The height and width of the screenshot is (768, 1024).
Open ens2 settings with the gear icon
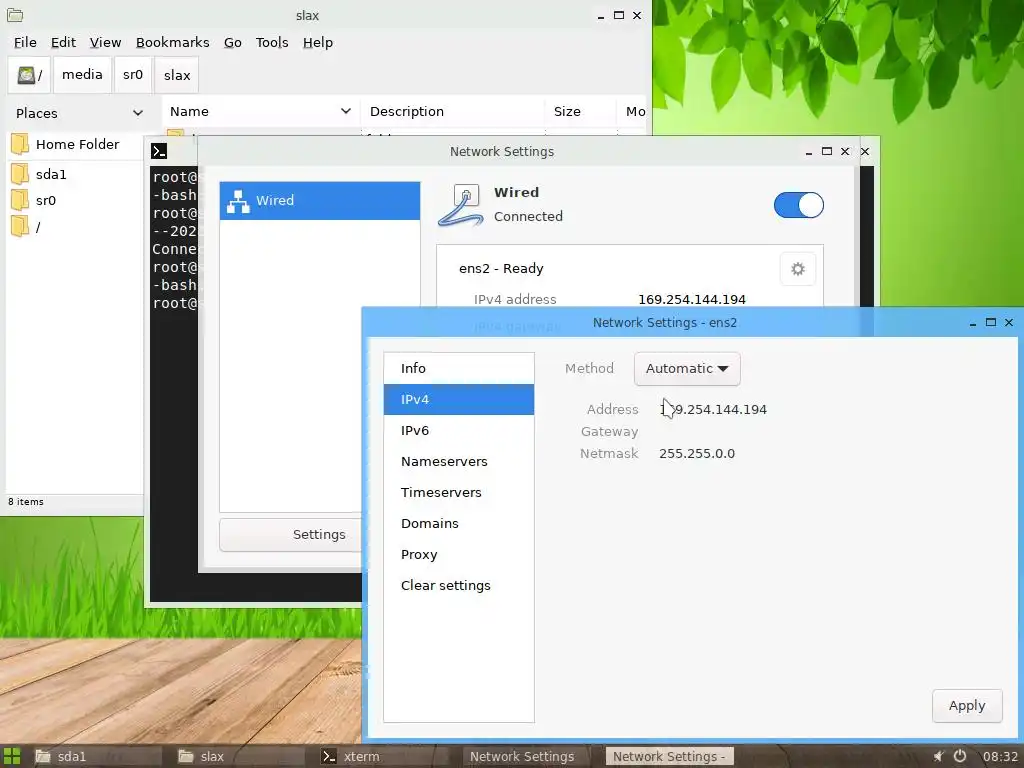(798, 269)
